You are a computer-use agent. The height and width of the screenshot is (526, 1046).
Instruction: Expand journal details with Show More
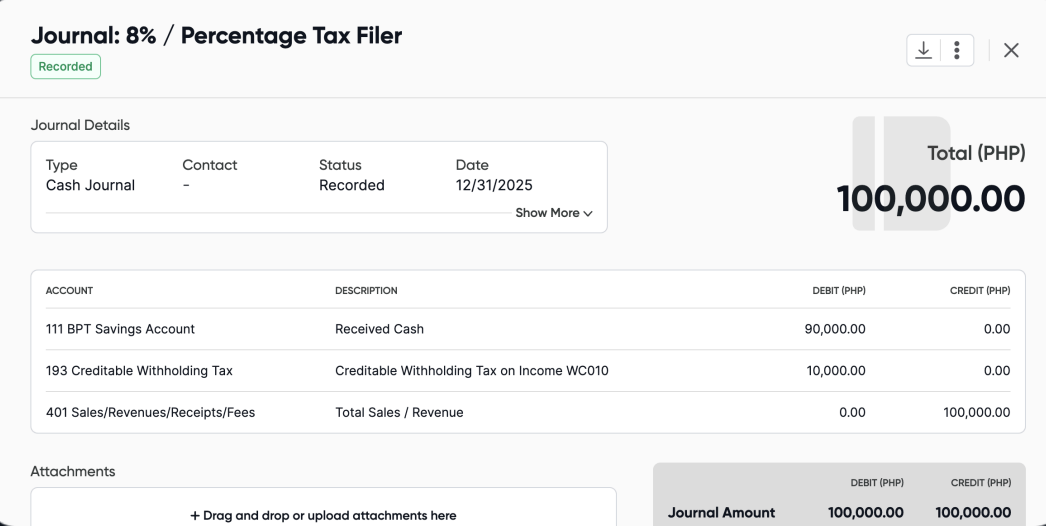coord(554,213)
